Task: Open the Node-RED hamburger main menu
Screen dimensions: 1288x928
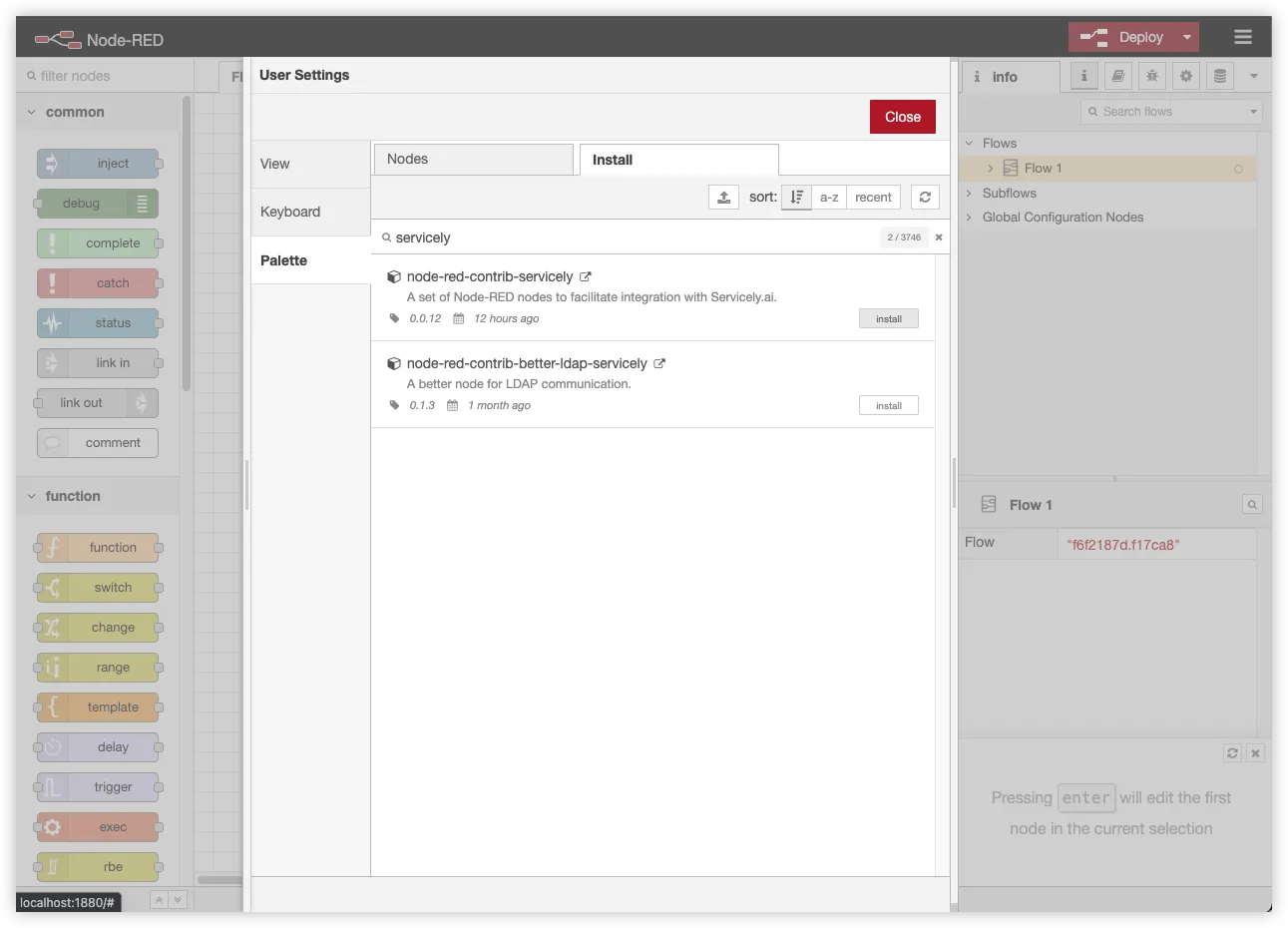Action: [1242, 38]
